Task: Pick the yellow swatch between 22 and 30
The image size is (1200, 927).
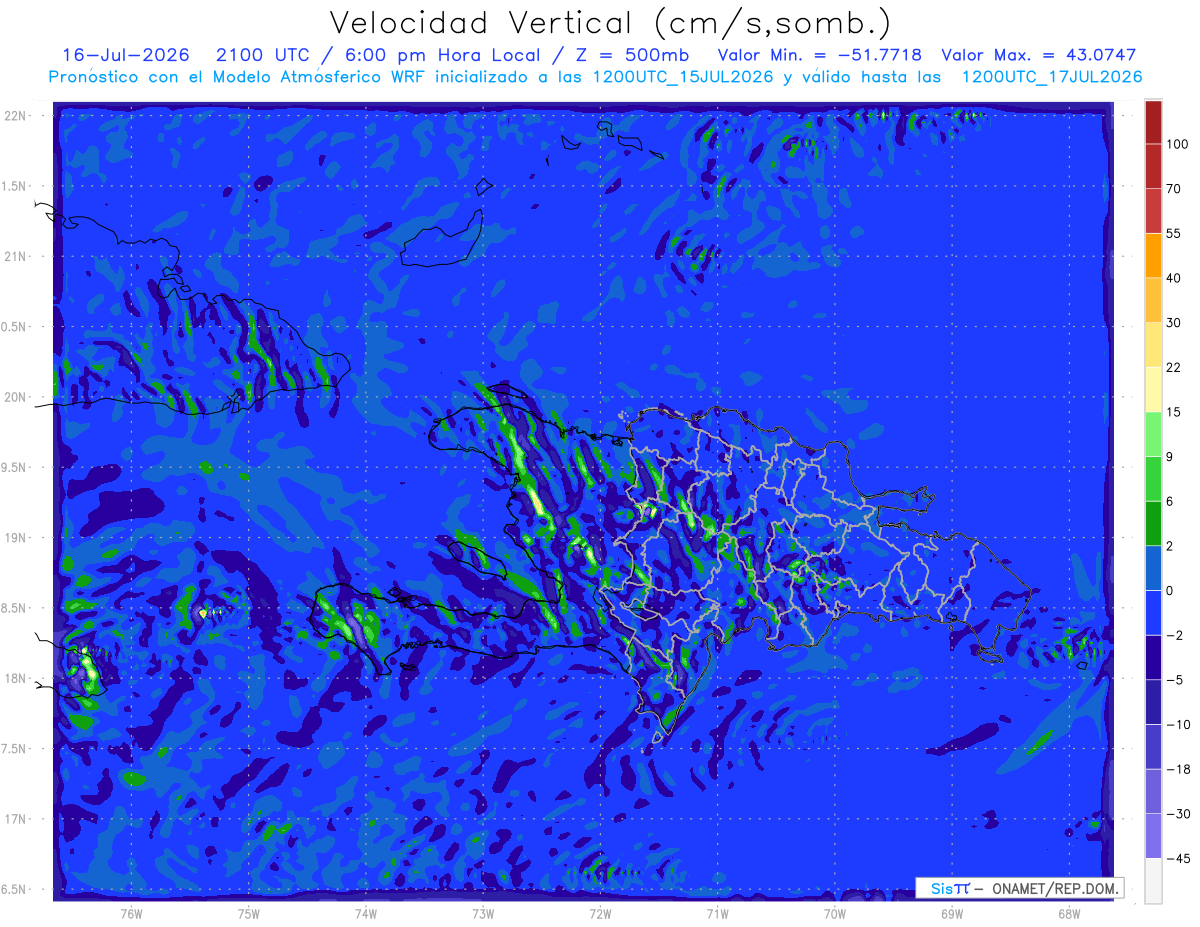Action: (x=1153, y=344)
